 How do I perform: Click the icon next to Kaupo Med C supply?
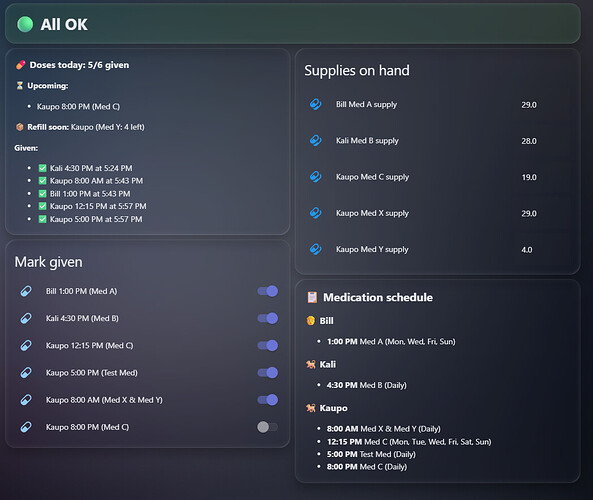[315, 177]
